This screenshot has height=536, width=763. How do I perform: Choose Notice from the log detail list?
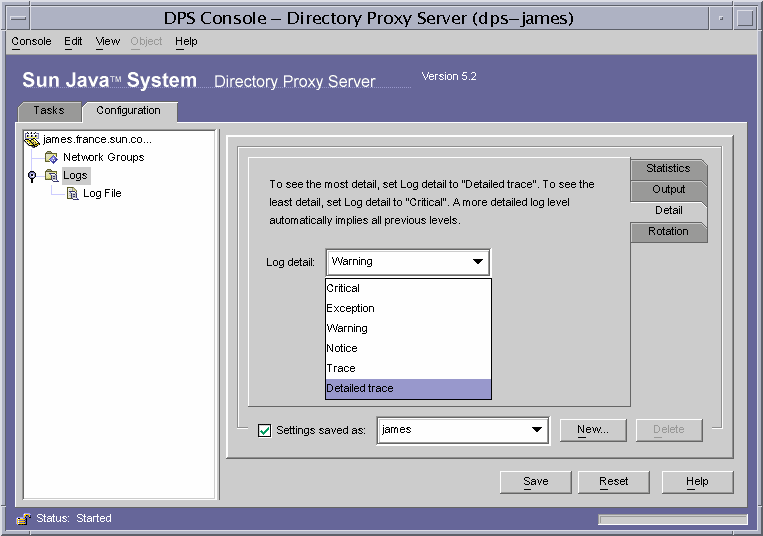point(408,348)
